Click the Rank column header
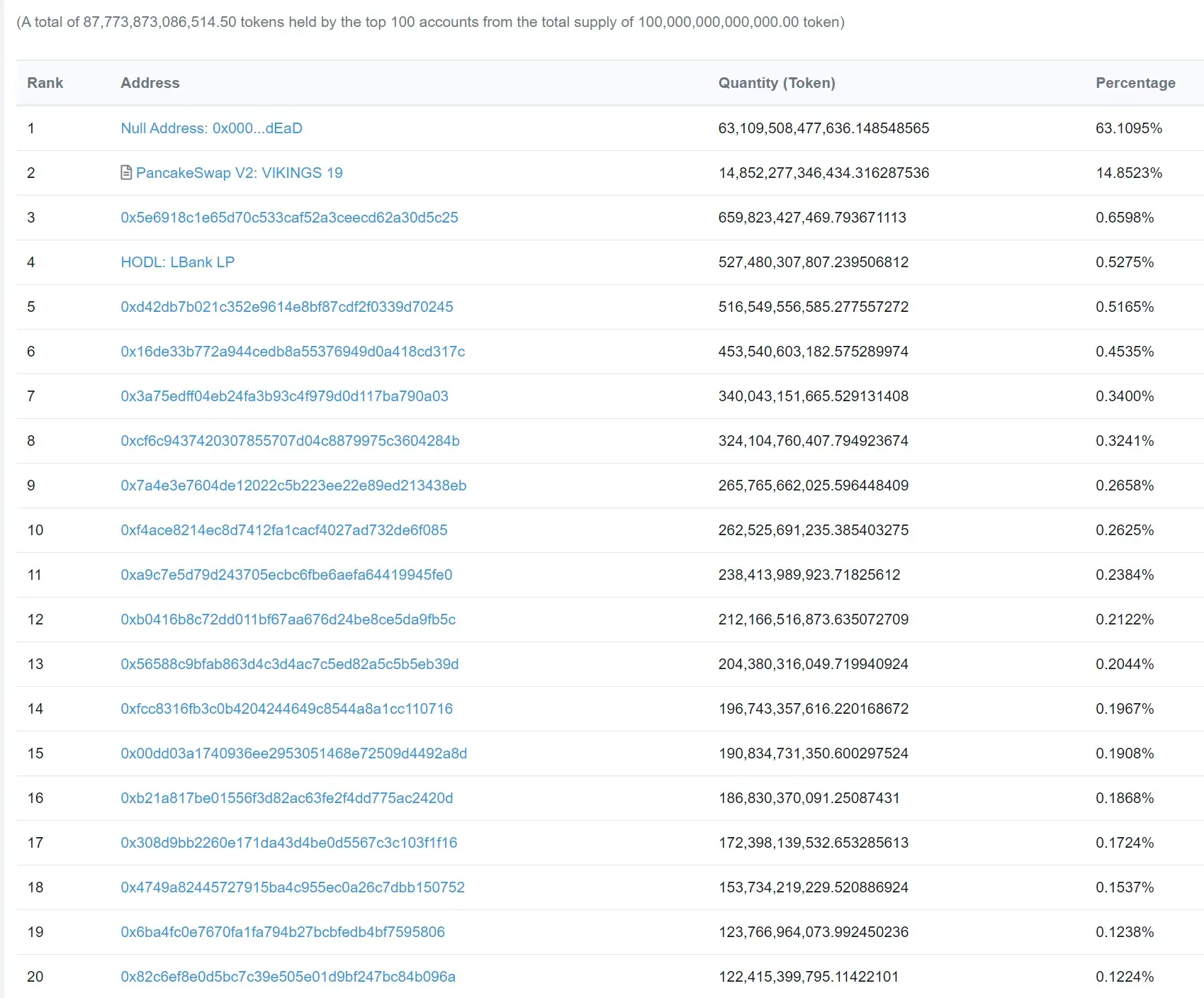Screen dimensions: 1204x998 45,83
